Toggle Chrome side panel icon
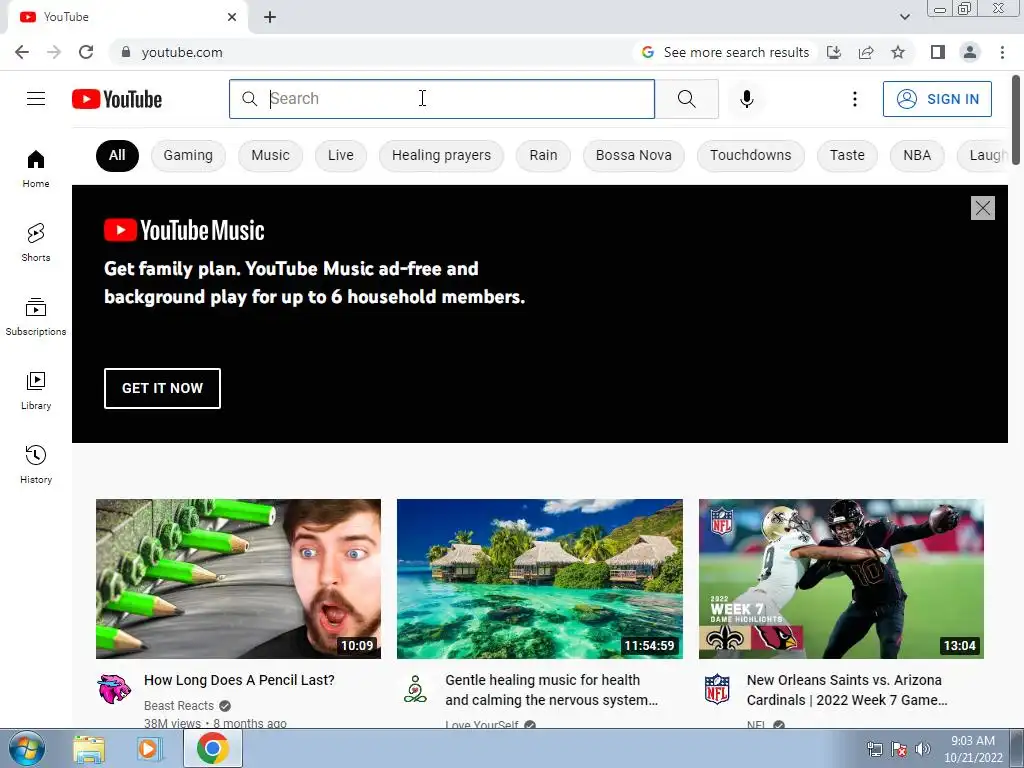 [x=938, y=52]
